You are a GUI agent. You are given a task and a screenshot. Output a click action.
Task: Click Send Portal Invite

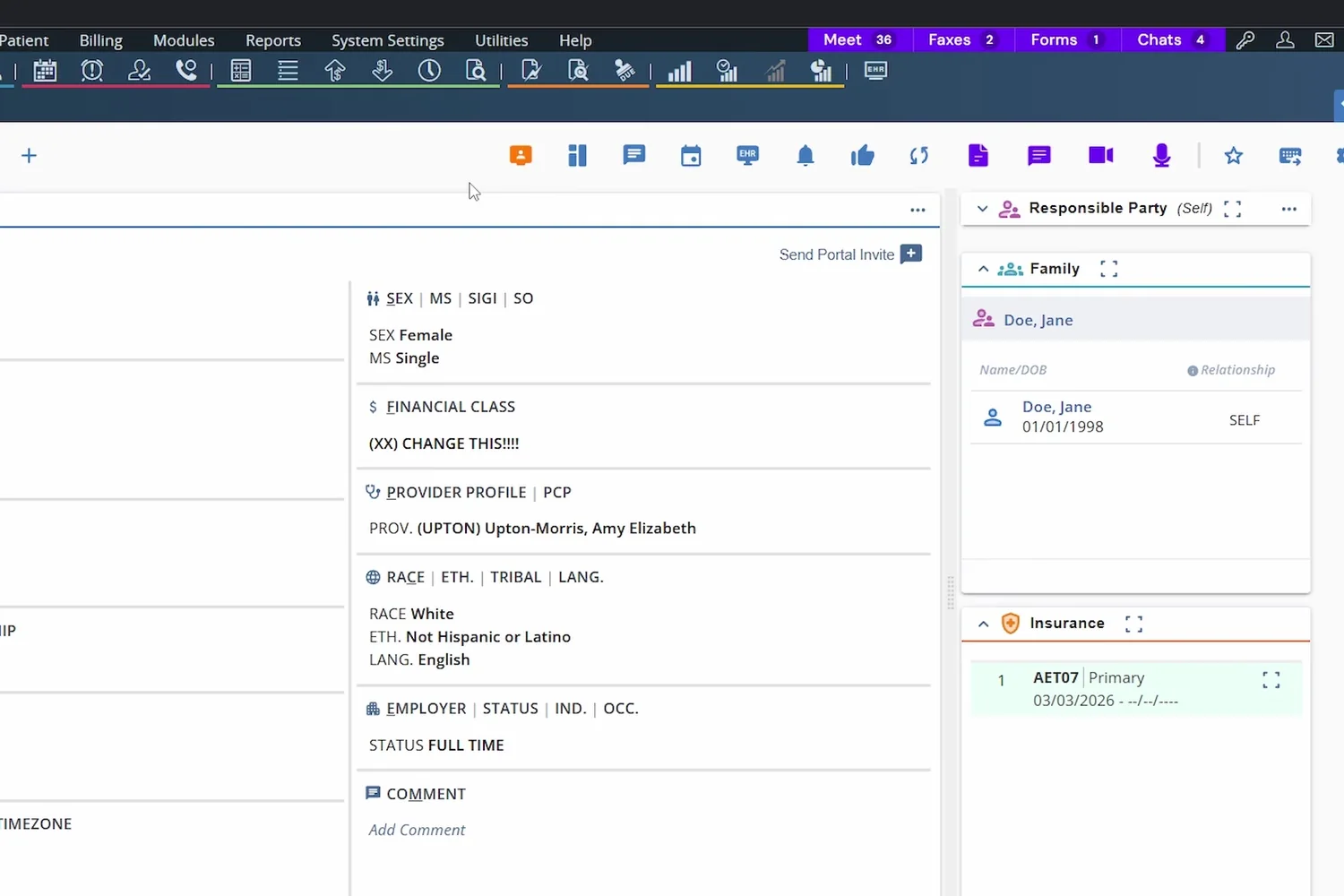(850, 254)
